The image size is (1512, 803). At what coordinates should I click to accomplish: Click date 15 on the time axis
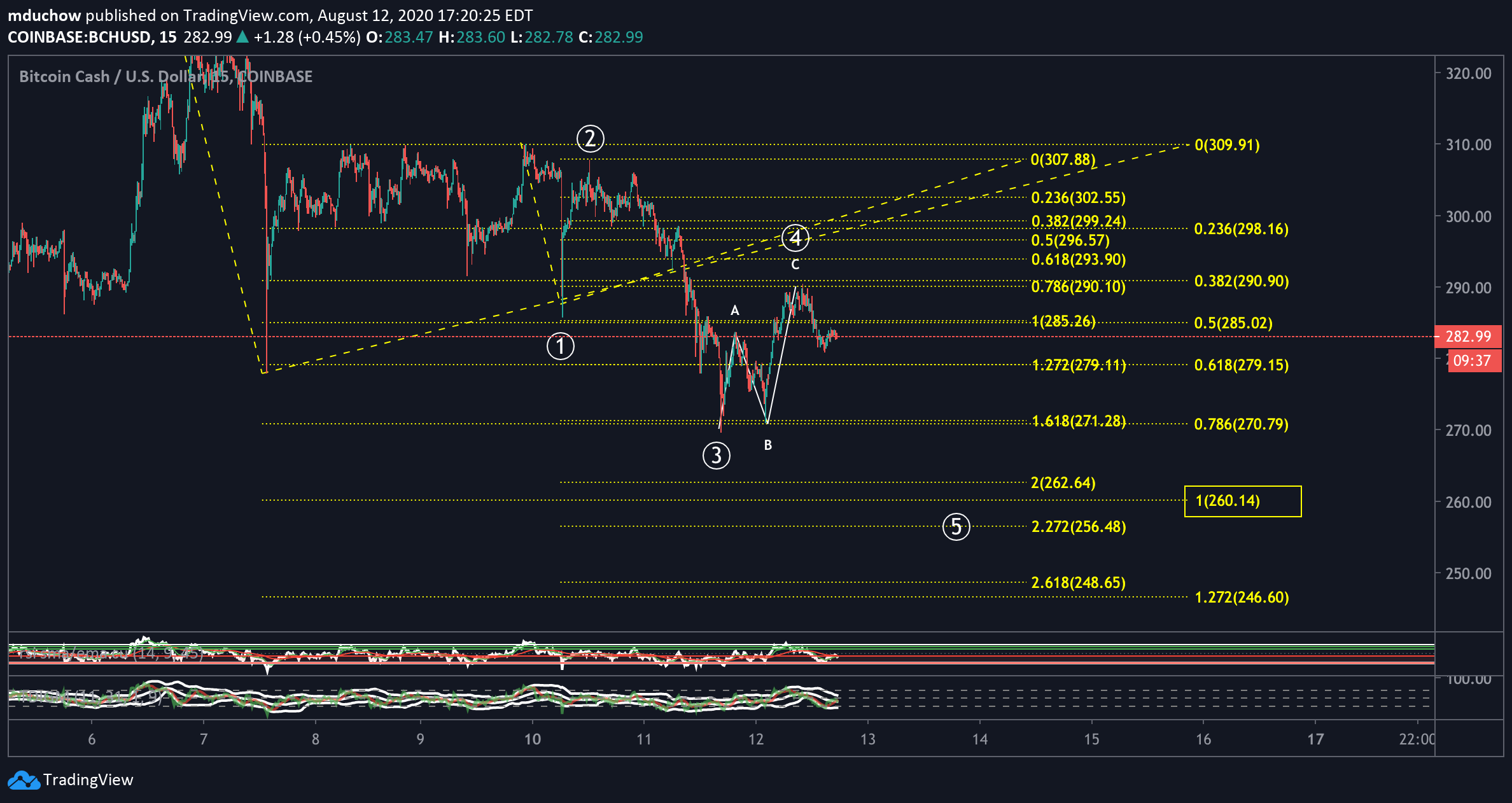click(x=1092, y=739)
